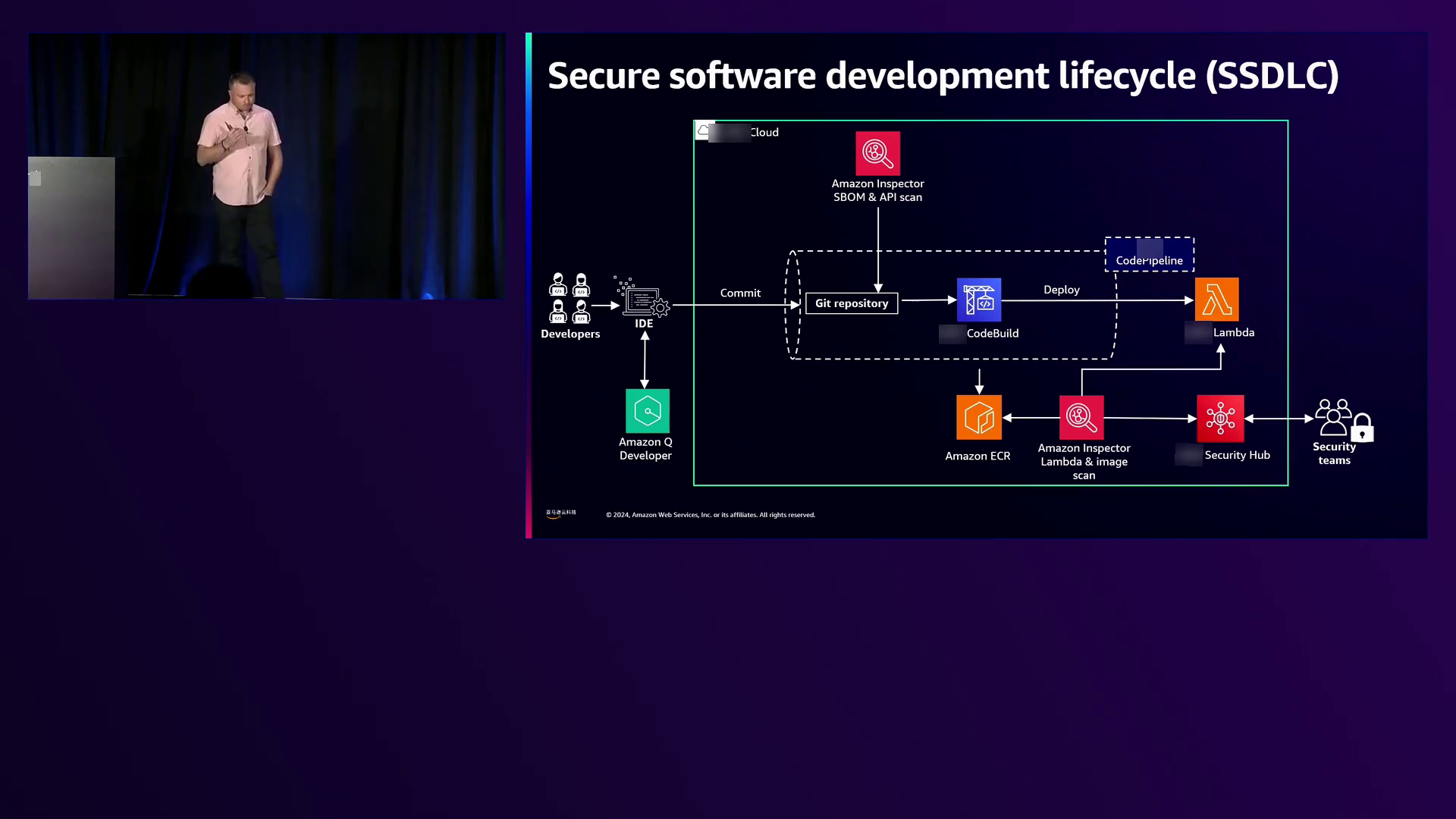Click the footer logo beside the copyright

561,513
